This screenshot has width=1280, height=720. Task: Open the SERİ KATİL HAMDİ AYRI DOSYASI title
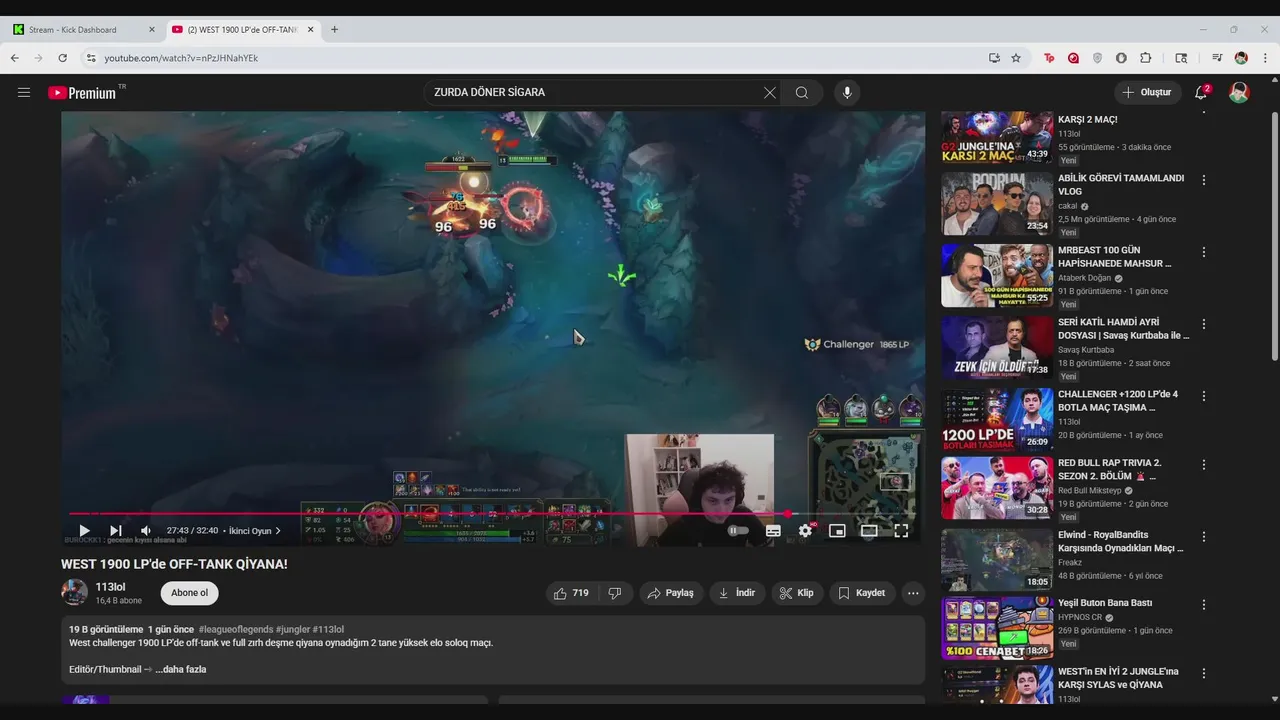[x=1124, y=329]
